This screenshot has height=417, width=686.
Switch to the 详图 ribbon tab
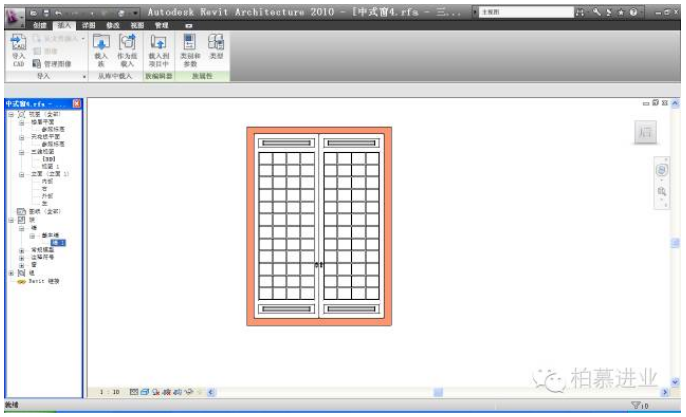[88, 26]
